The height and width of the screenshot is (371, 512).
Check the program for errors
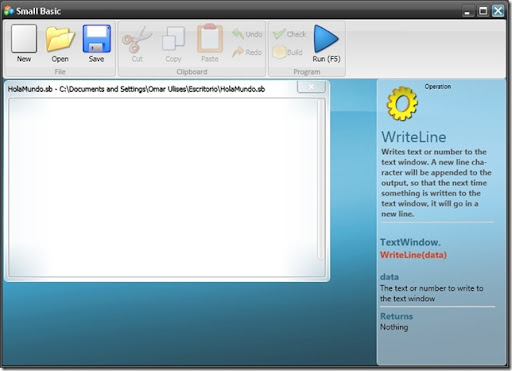pos(289,34)
